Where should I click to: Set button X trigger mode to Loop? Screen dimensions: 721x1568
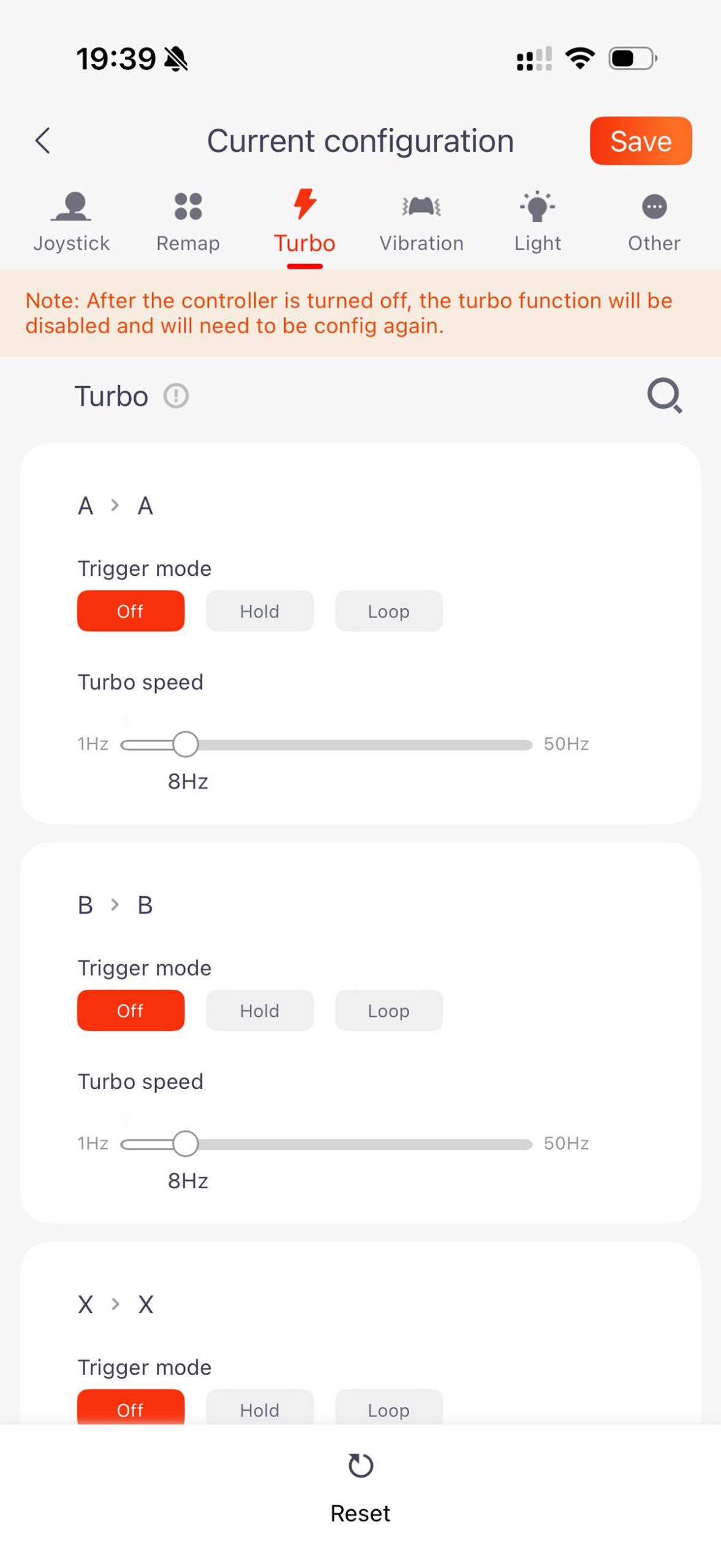[x=389, y=1408]
